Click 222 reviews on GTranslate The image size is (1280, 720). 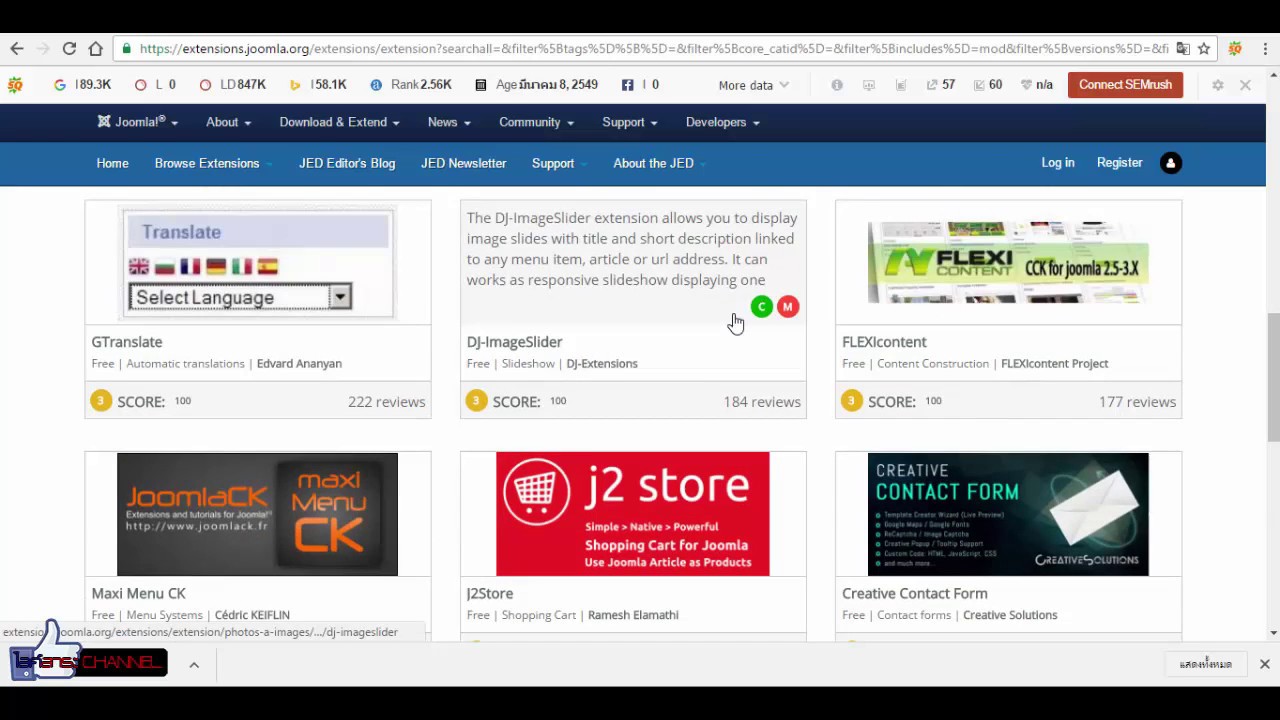pos(386,402)
